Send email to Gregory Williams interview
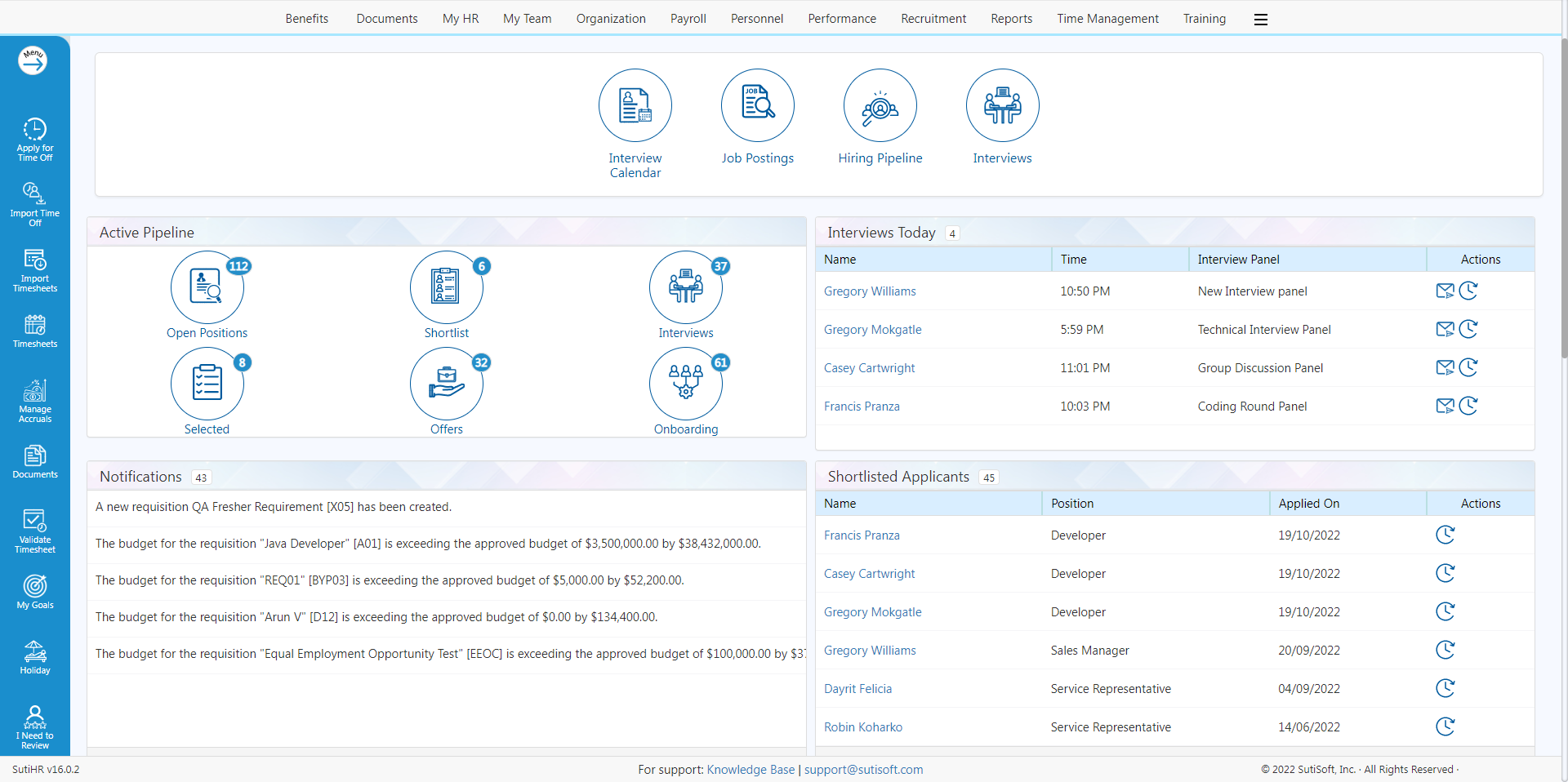Screen dimensions: 1568x782 [x=1445, y=291]
